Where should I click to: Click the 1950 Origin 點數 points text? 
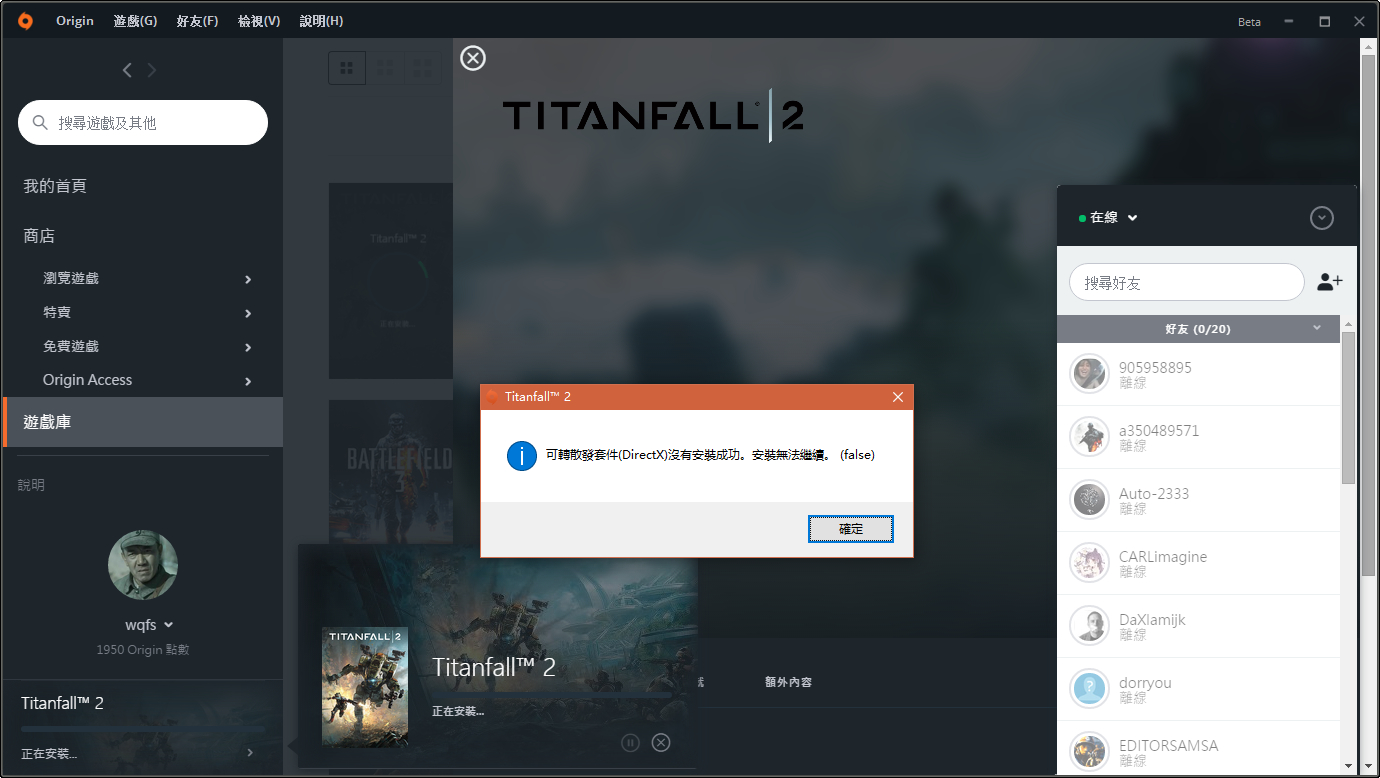click(143, 650)
